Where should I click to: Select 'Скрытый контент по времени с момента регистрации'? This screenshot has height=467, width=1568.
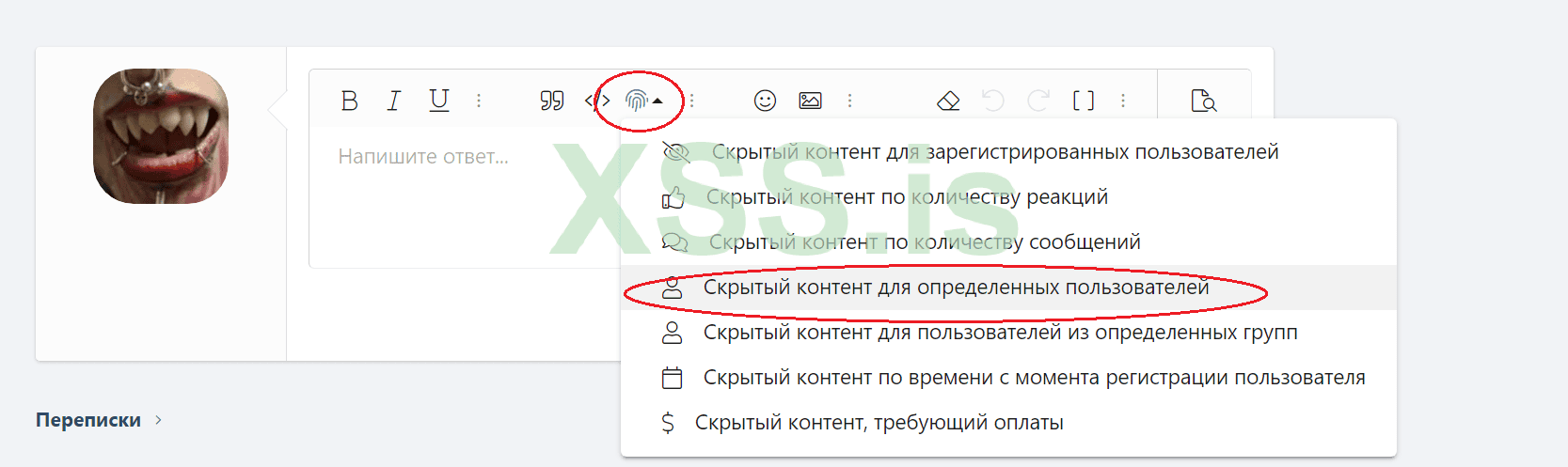[1008, 378]
